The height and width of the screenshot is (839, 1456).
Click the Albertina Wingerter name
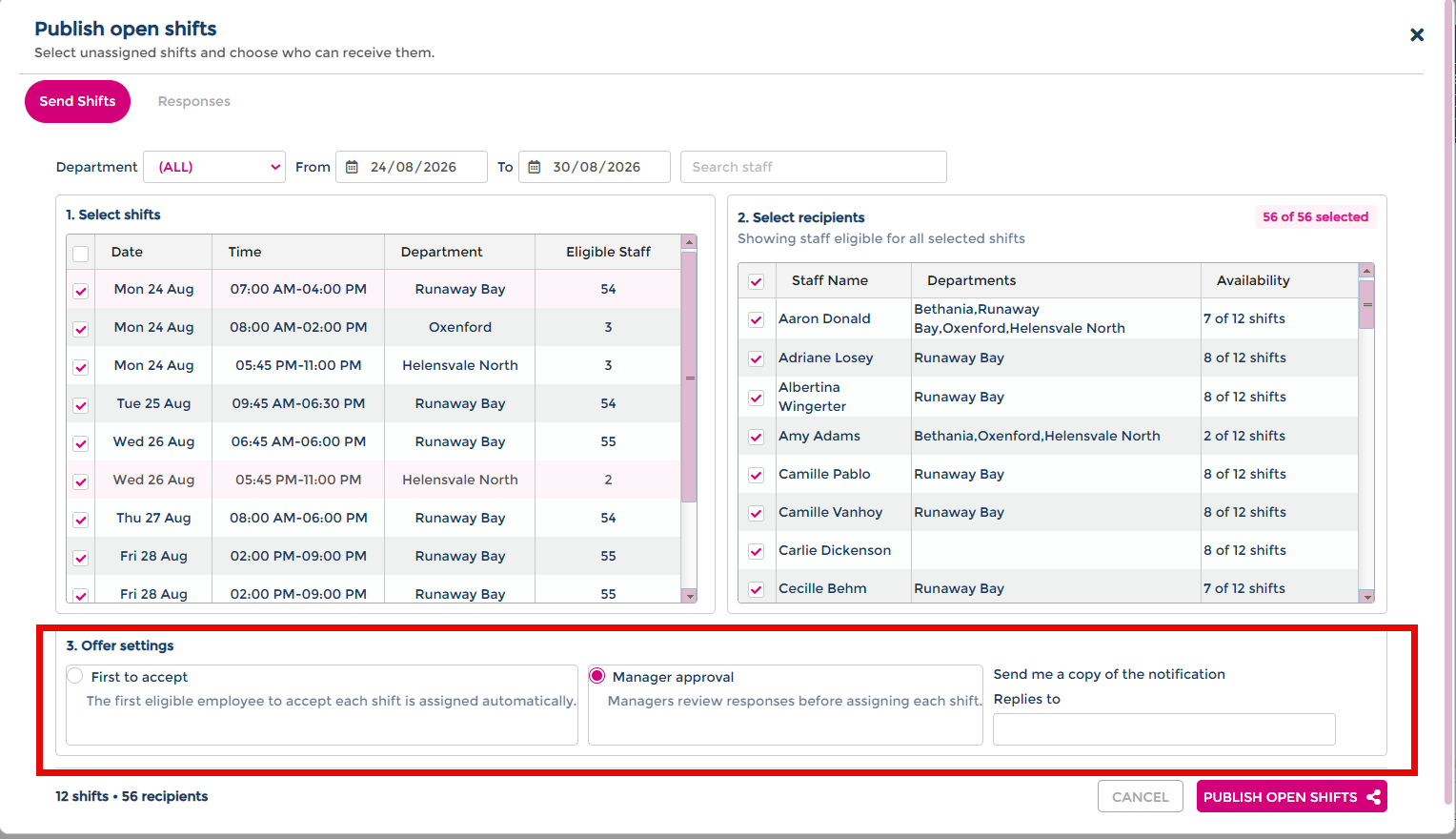(813, 397)
